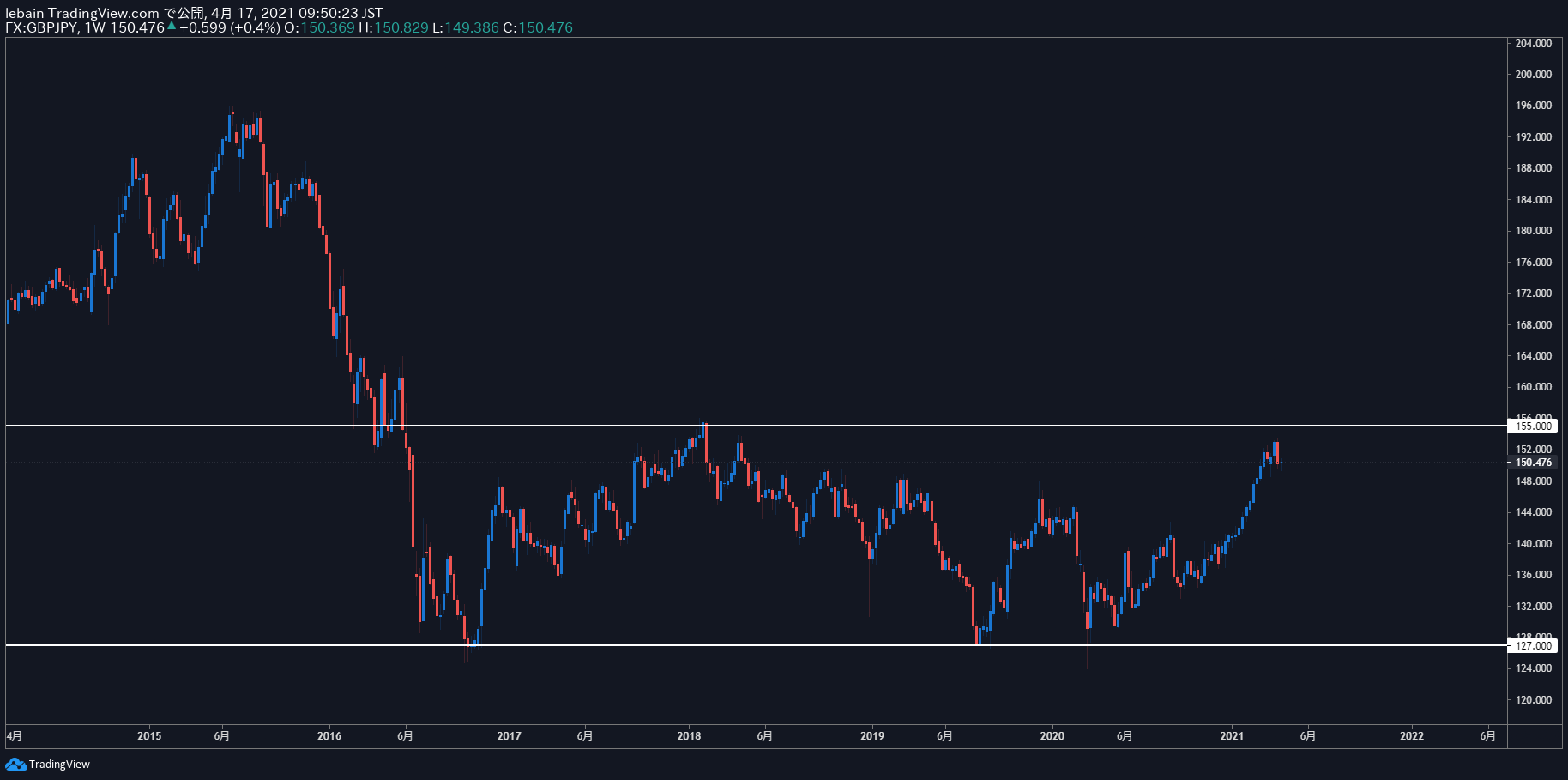
Task: Click the 148.000 price scale label
Action: pos(1534,481)
